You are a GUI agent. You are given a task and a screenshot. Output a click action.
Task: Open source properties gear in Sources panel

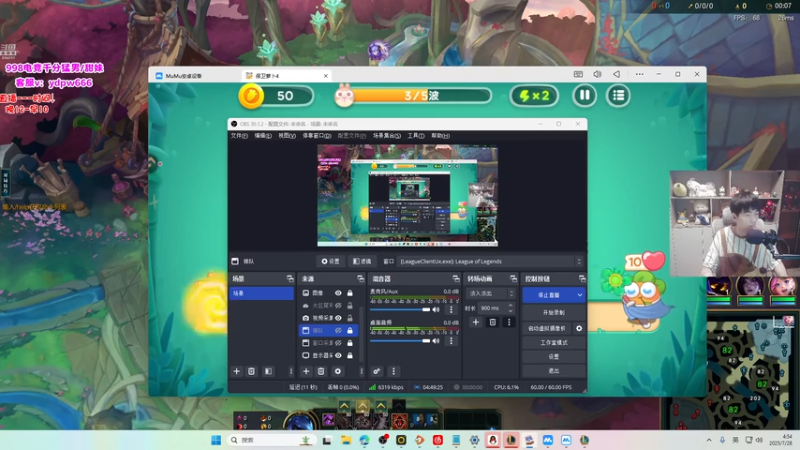[337, 371]
